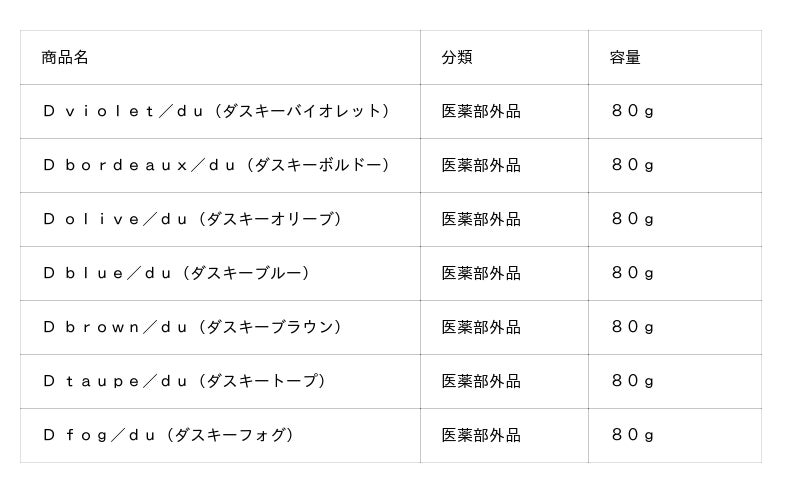Viewport: 800px width, 493px height.
Task: Click 医薬部外品 in the D fog row
Action: pos(481,435)
